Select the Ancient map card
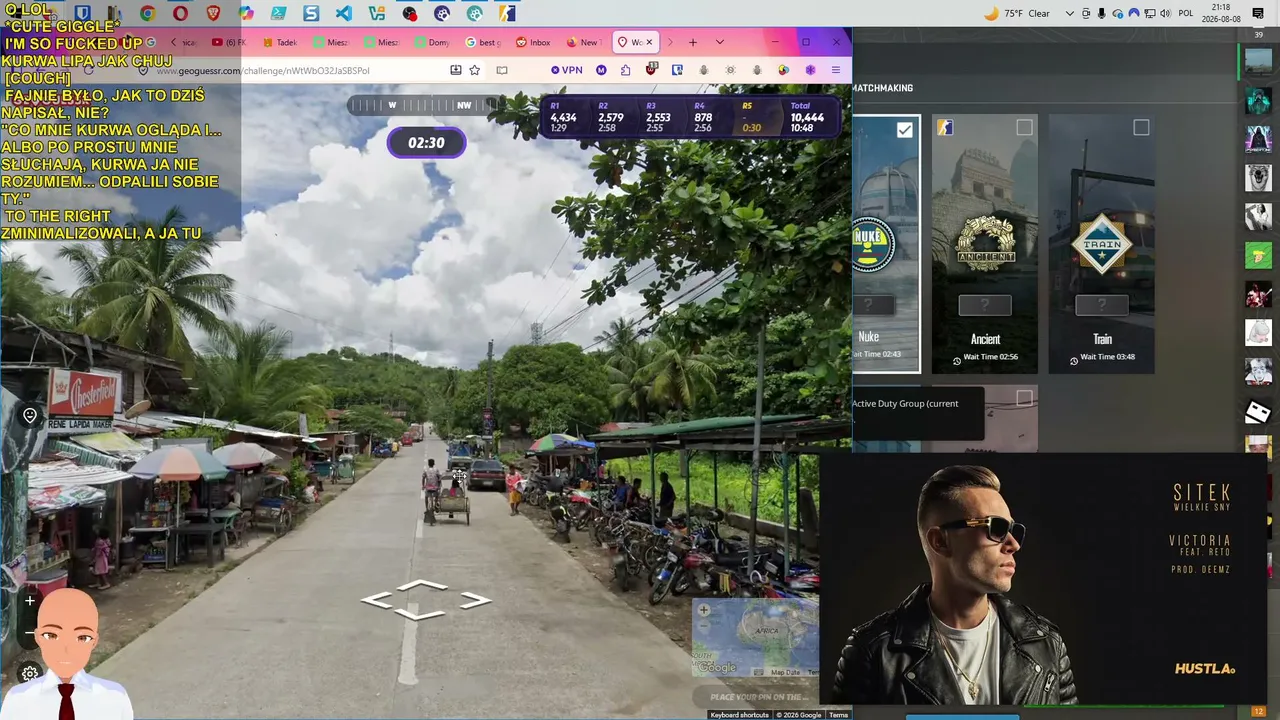Image resolution: width=1280 pixels, height=720 pixels. (x=985, y=244)
